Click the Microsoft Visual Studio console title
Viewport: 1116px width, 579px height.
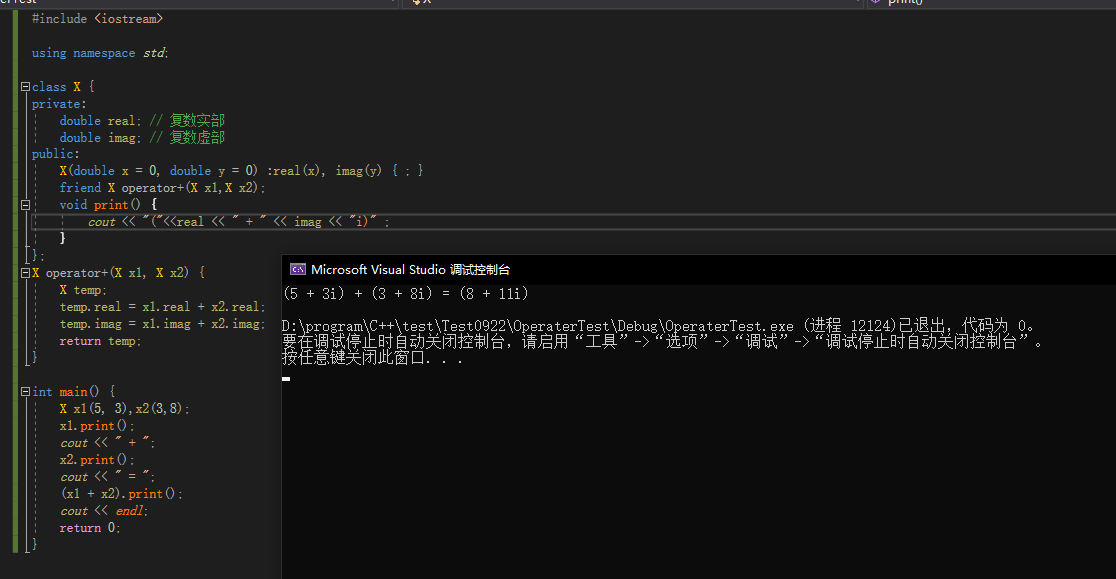tap(411, 270)
